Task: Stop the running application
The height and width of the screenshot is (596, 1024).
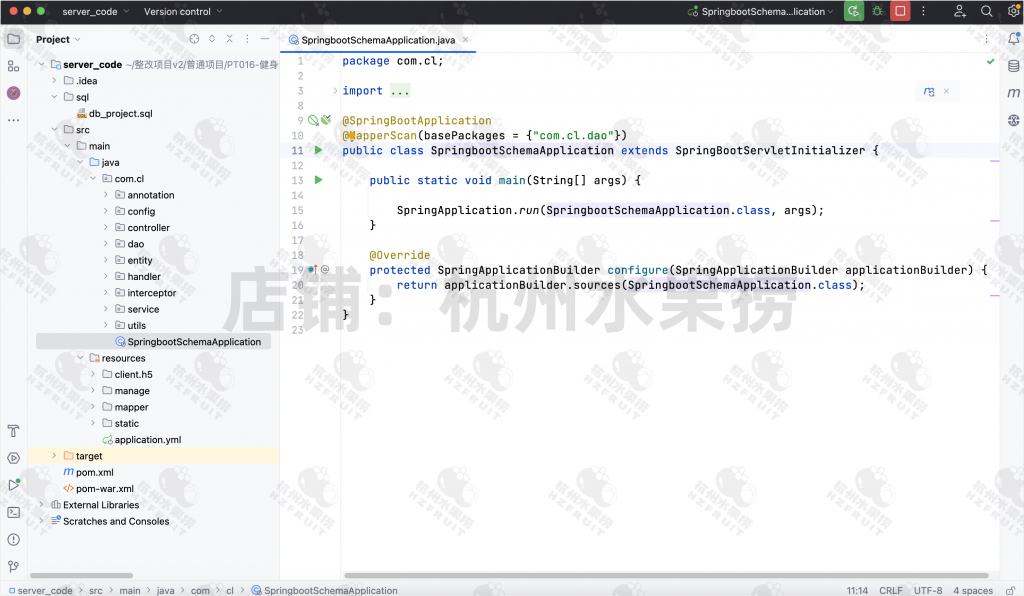Action: pyautogui.click(x=901, y=12)
